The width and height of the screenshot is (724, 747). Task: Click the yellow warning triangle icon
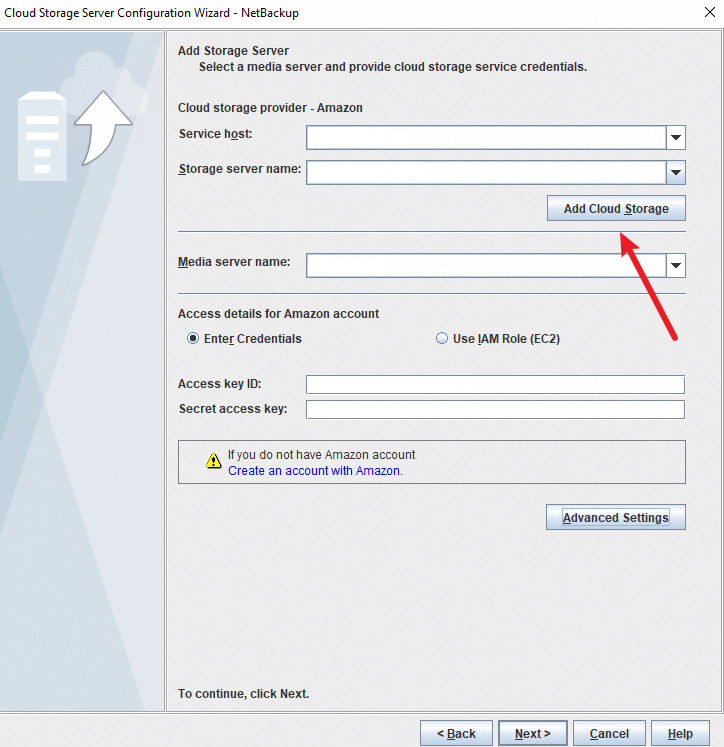click(x=213, y=461)
